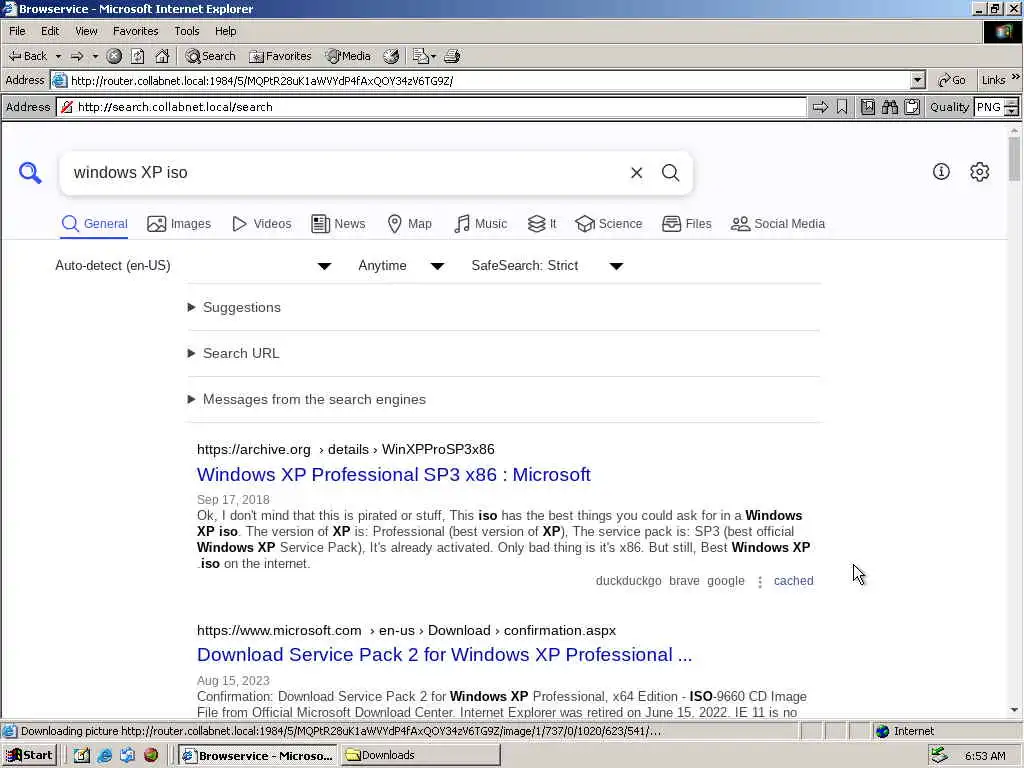Open the IE Search pane button

tap(210, 56)
